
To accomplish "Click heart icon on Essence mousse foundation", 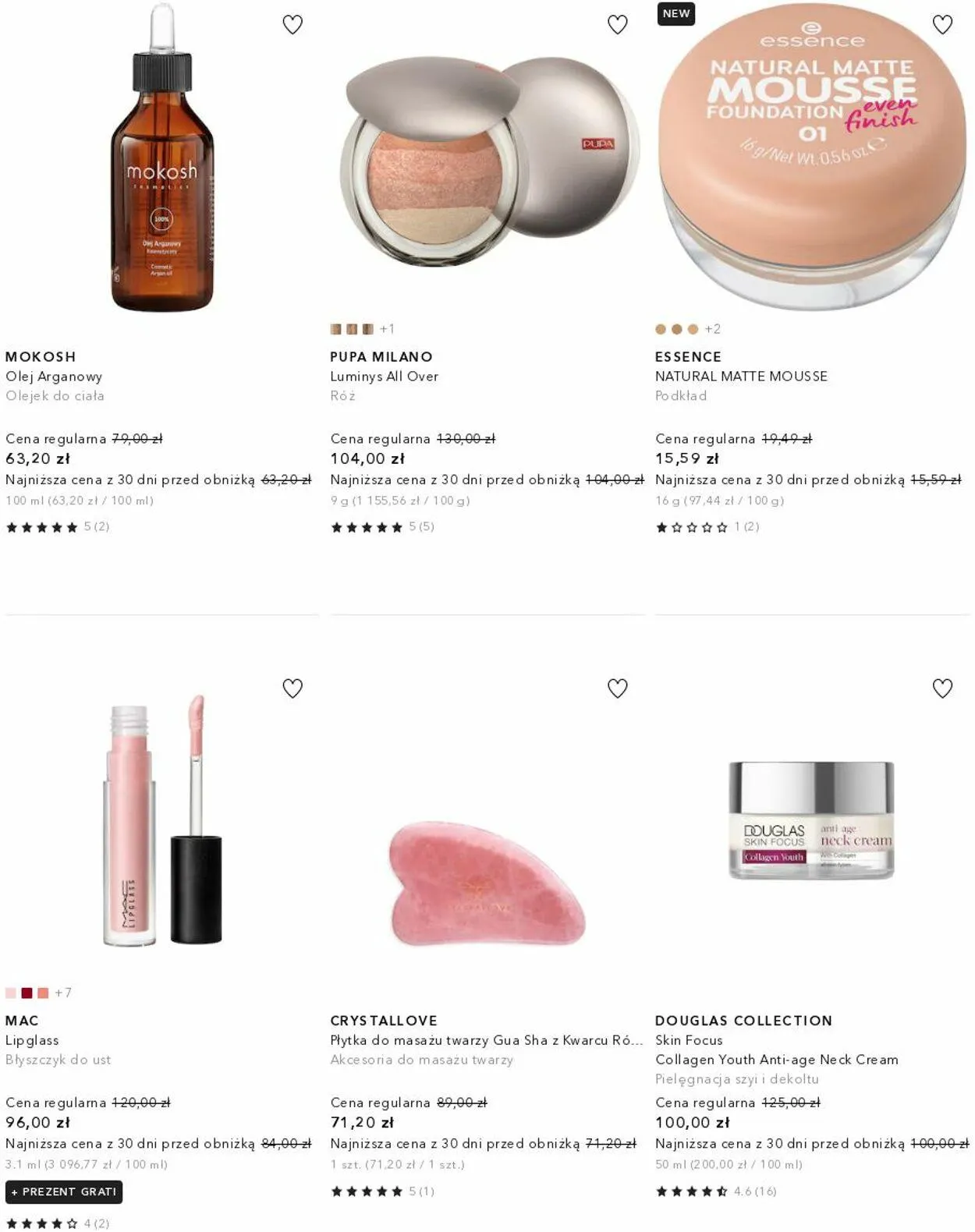I will [943, 25].
